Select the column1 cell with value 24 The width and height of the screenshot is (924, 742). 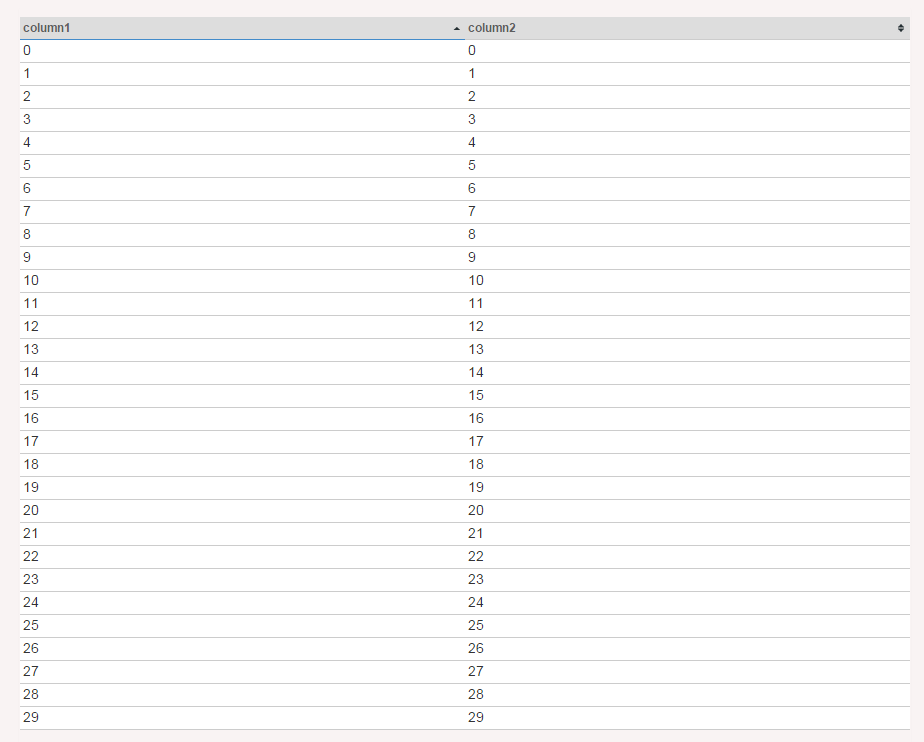pos(242,603)
